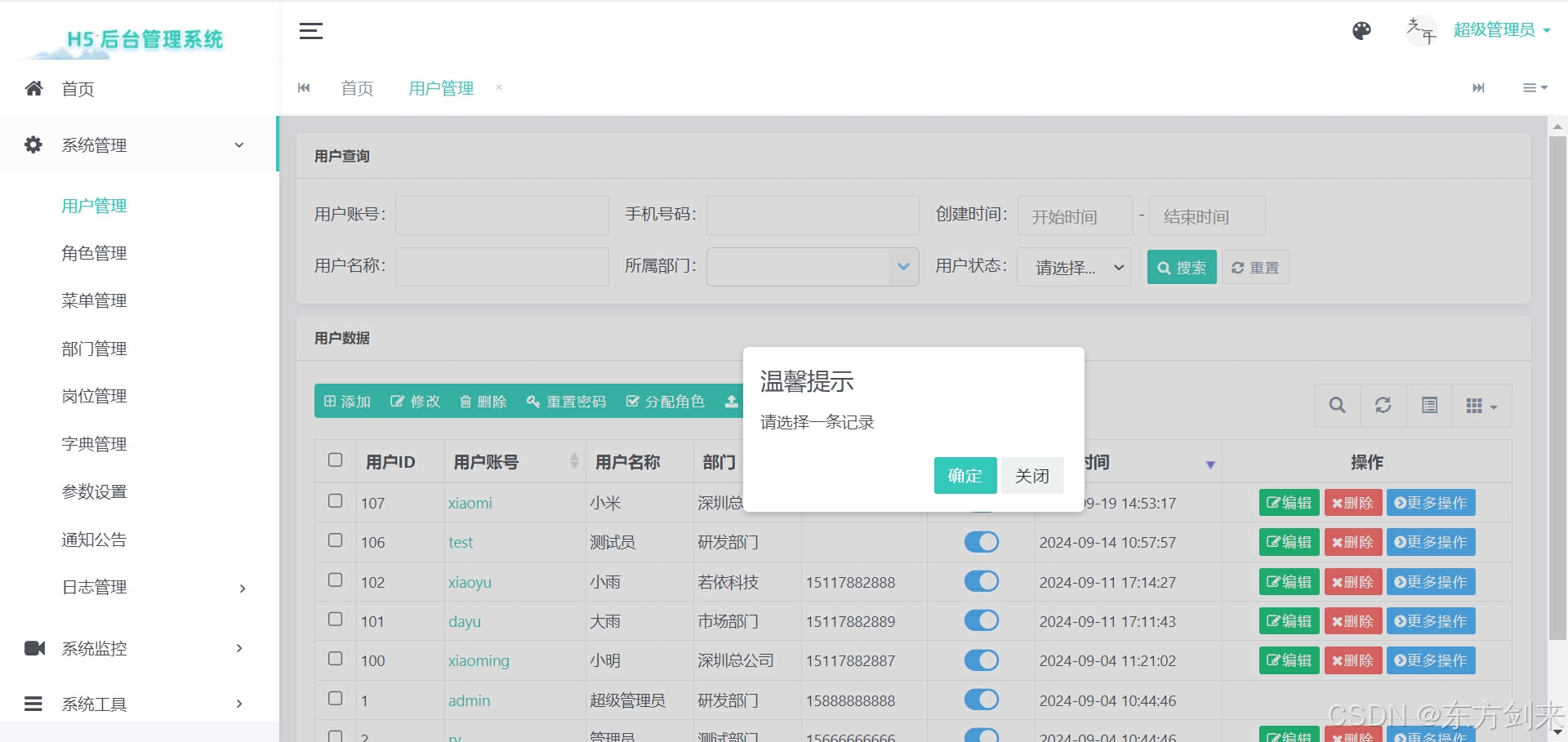This screenshot has height=742, width=1568.
Task: Switch to the 首页 tab
Action: click(x=357, y=88)
